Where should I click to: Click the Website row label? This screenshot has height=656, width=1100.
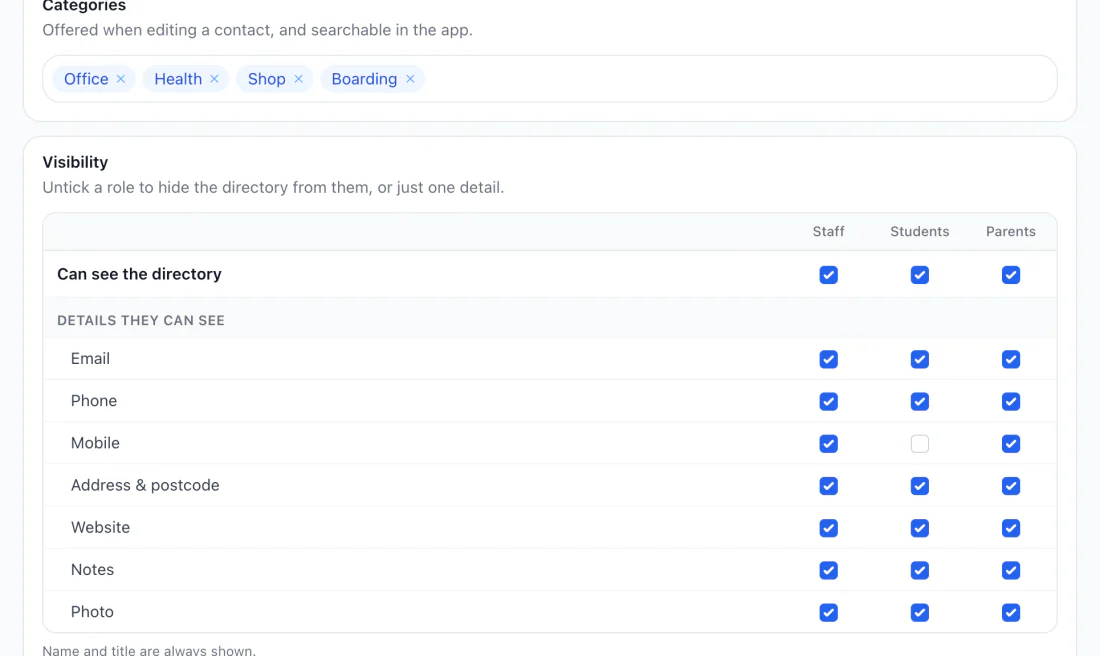tap(100, 527)
